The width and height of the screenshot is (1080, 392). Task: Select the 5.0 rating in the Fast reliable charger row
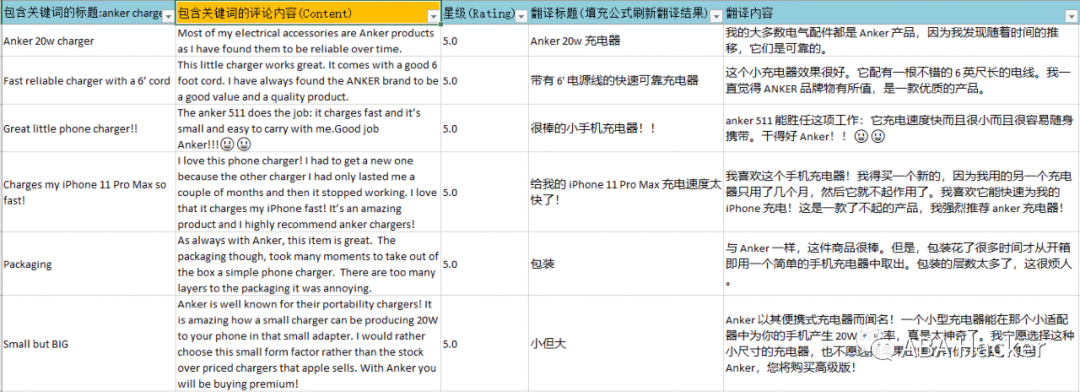484,81
